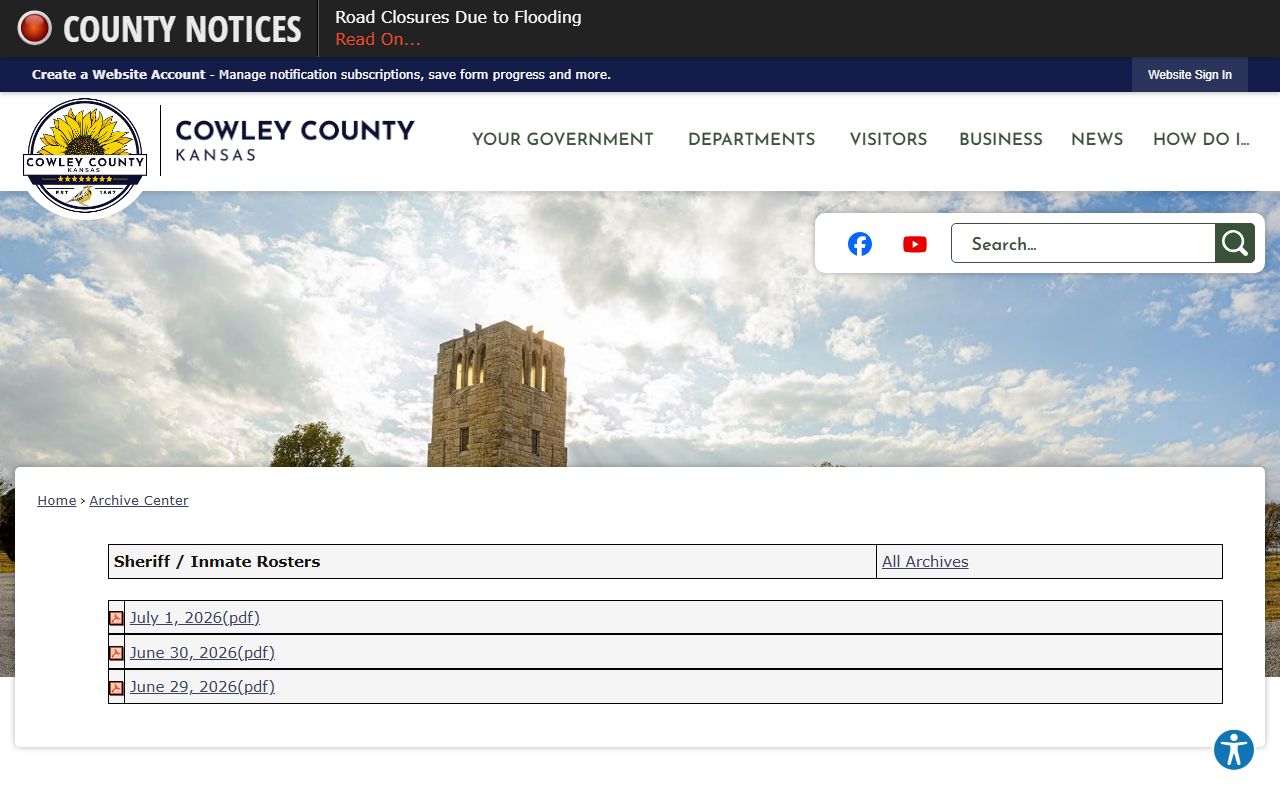The image size is (1280, 800).
Task: Open the Visitors menu
Action: (888, 140)
